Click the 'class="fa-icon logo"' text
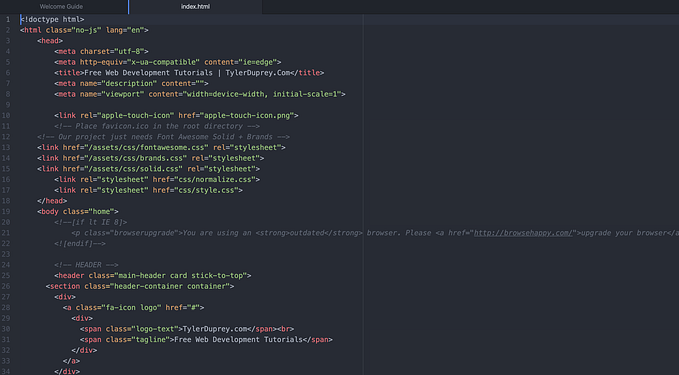 tap(118, 307)
